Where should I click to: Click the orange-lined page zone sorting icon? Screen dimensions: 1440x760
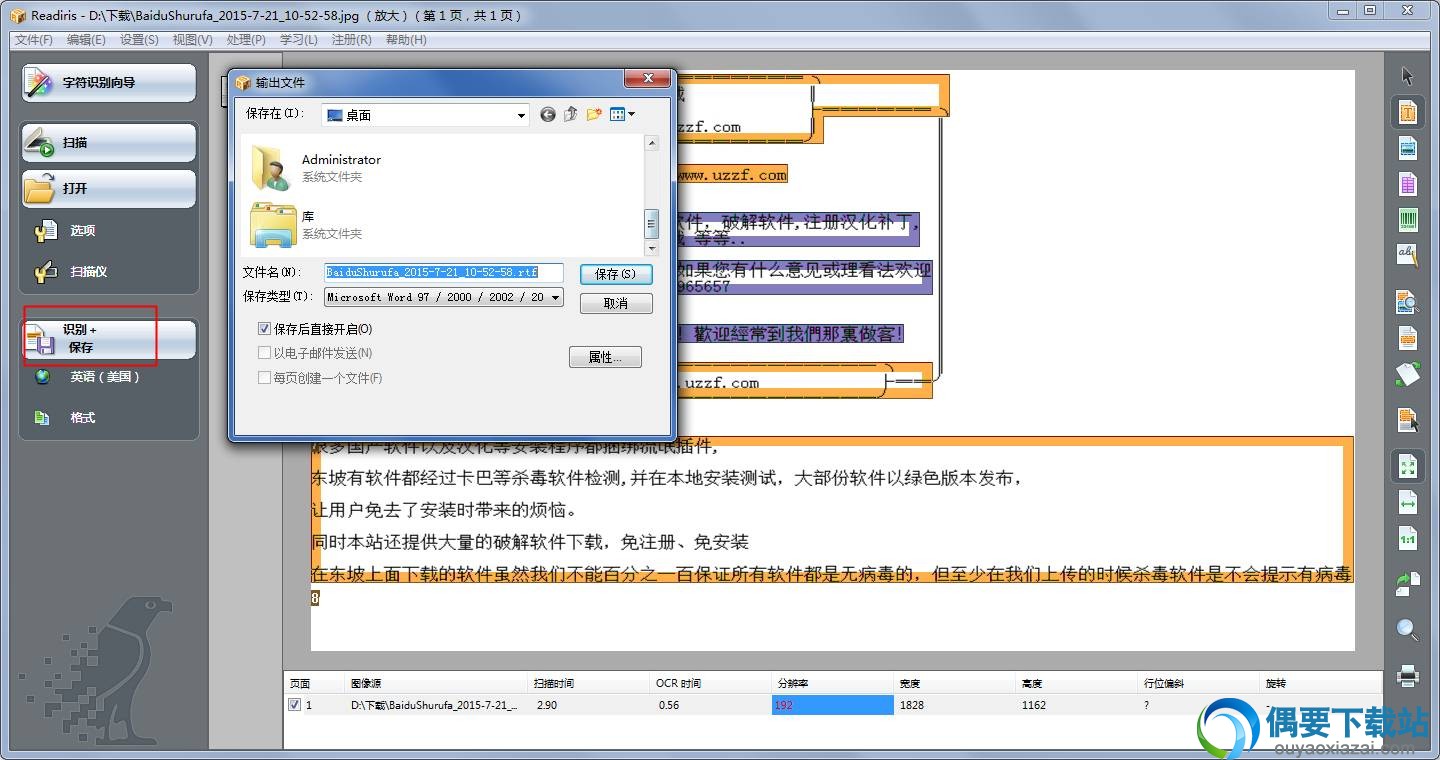pyautogui.click(x=1408, y=338)
